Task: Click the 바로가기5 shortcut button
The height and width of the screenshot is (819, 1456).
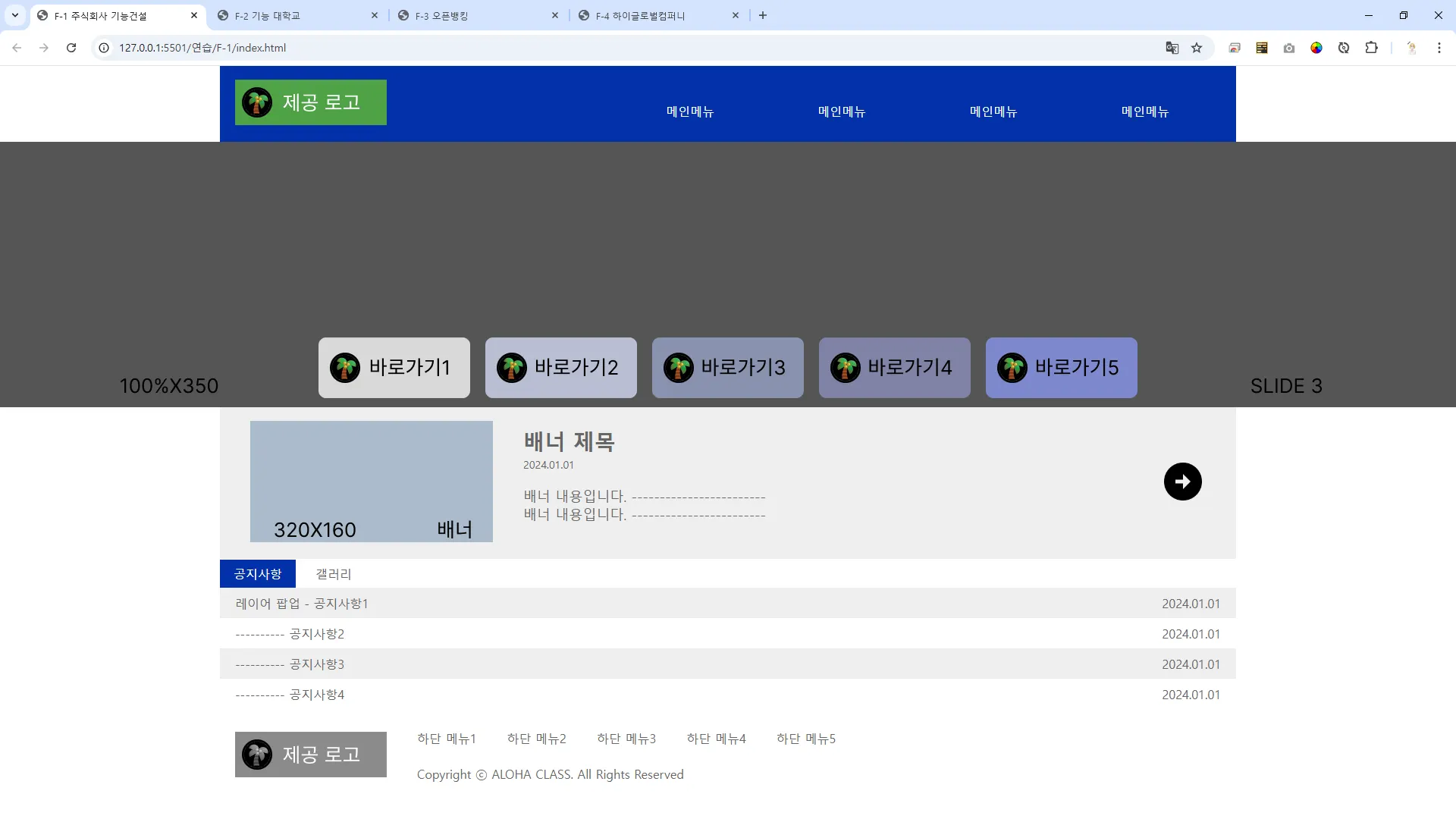Action: pos(1061,368)
